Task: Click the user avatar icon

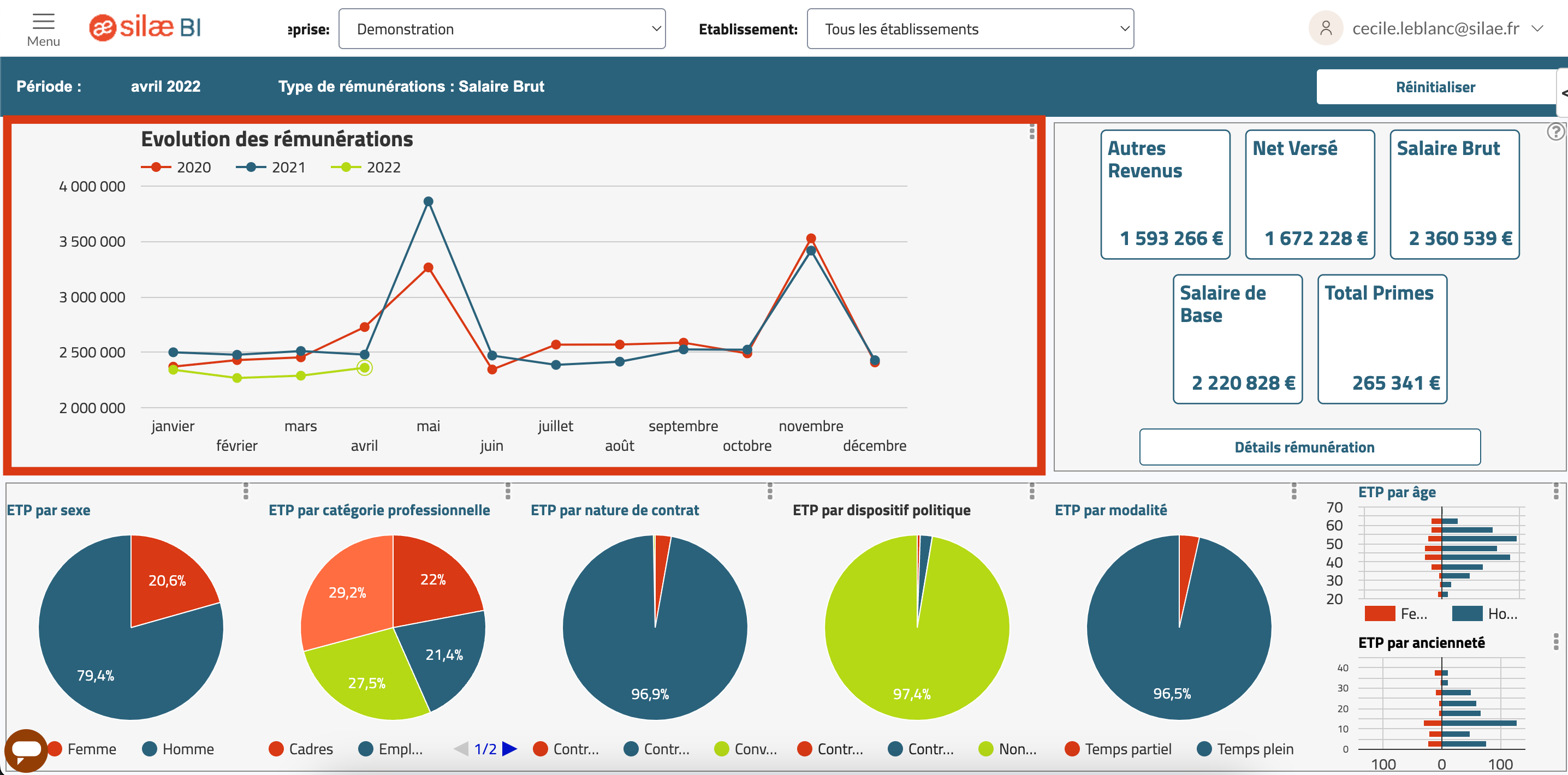Action: (x=1325, y=28)
